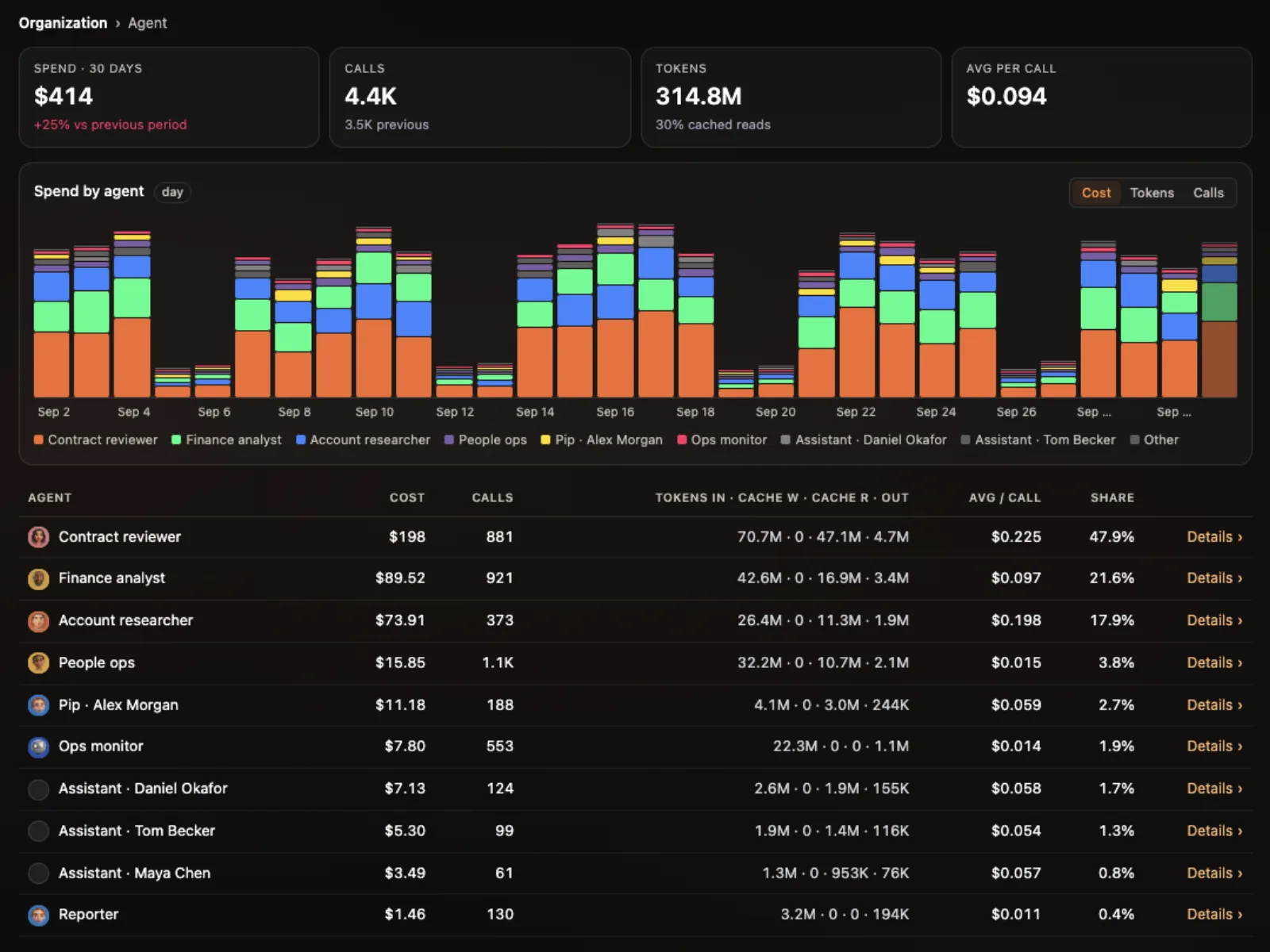Click the "$198" cost cell
This screenshot has height=952, width=1270.
[407, 537]
